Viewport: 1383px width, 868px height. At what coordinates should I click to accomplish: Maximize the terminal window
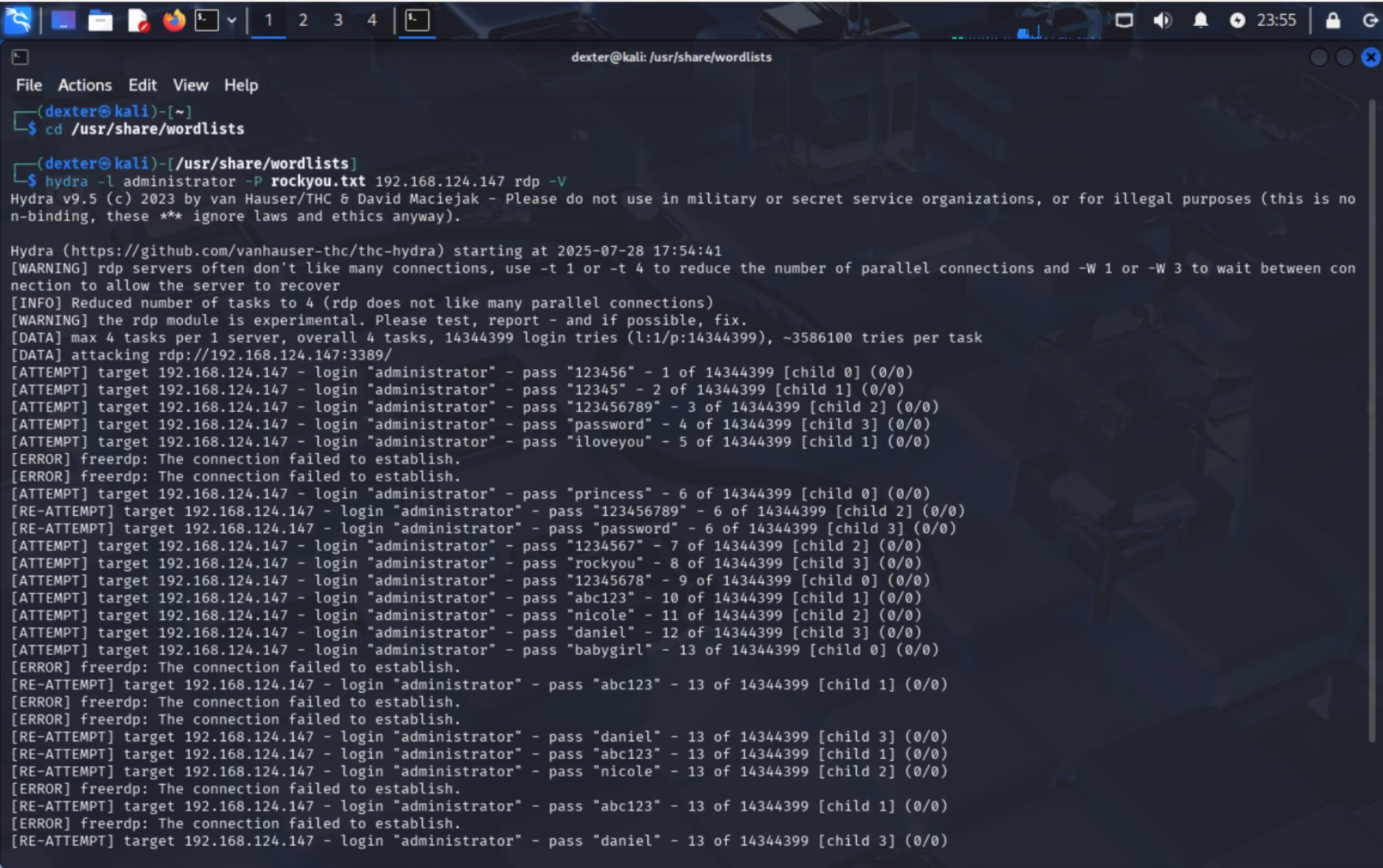[1345, 57]
